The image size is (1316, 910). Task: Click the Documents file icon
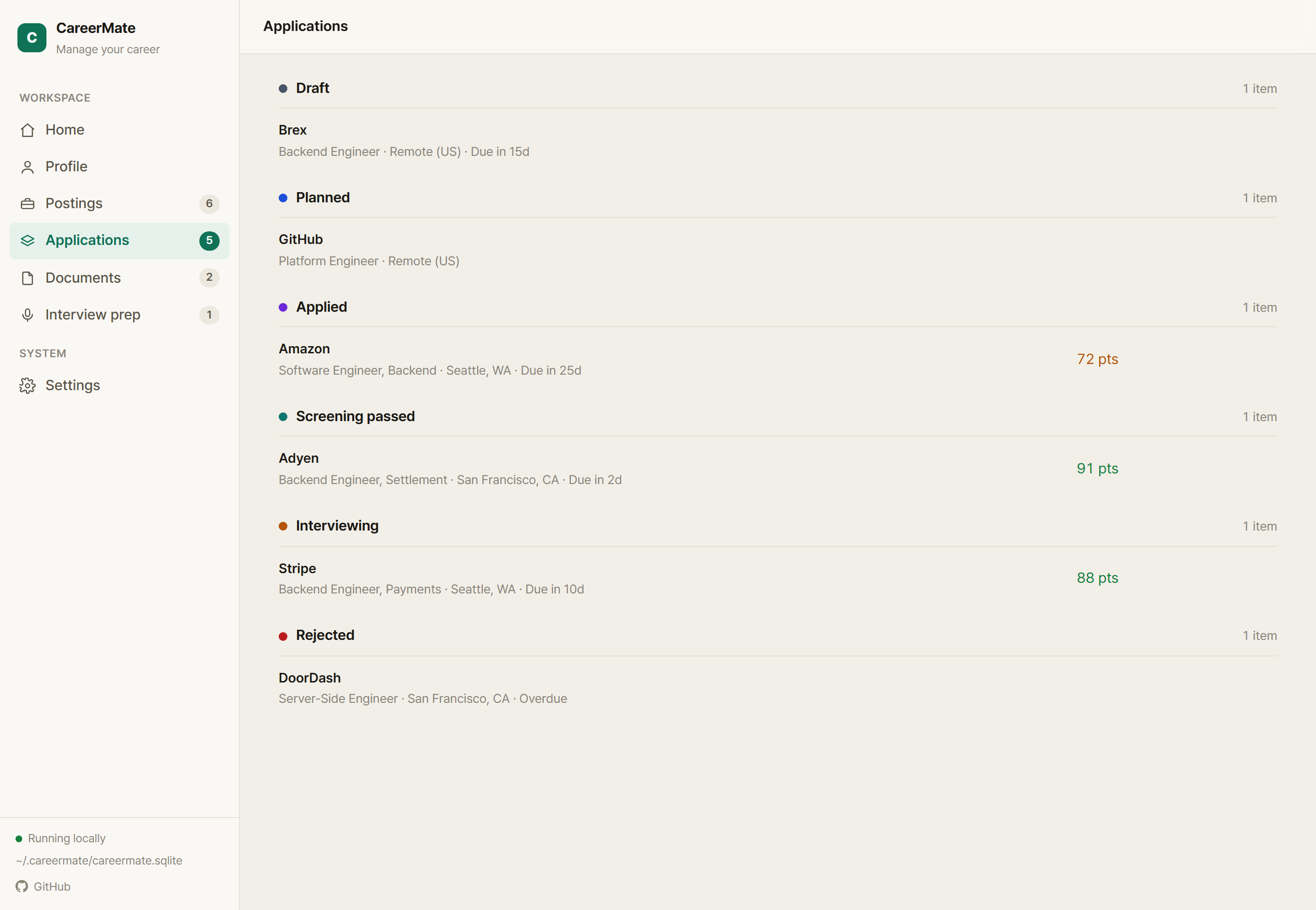[28, 278]
